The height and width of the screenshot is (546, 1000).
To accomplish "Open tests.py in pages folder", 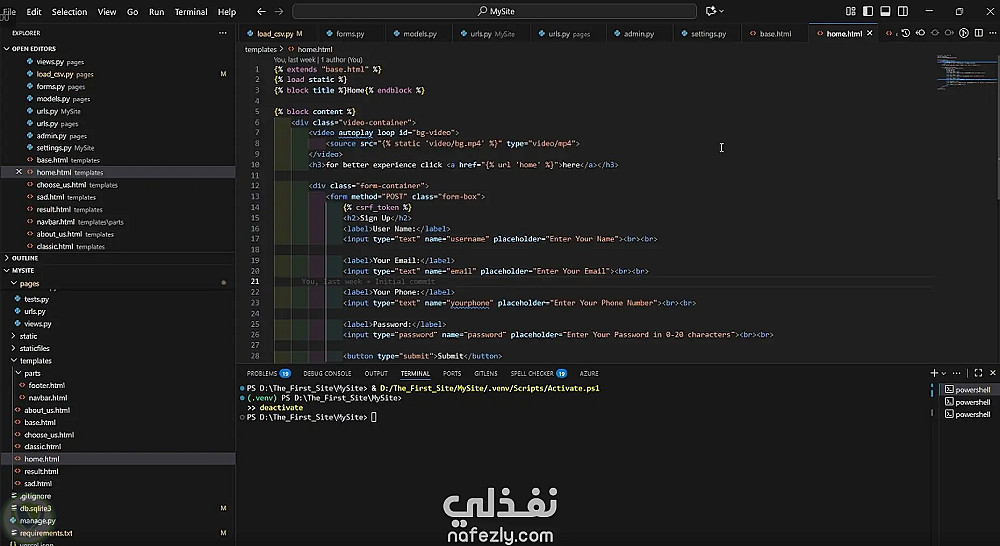I will 36,299.
